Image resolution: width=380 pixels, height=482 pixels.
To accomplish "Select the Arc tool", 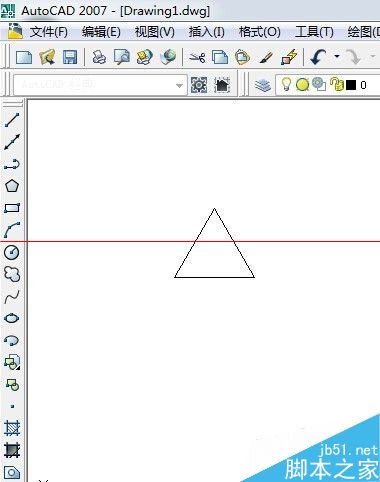I will (x=12, y=230).
